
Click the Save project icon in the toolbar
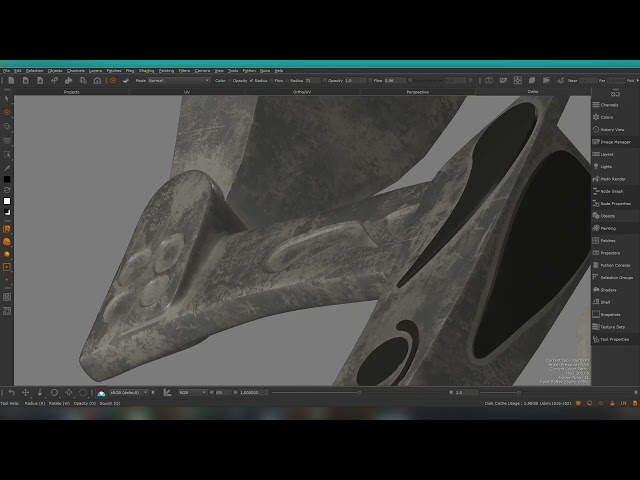point(40,80)
